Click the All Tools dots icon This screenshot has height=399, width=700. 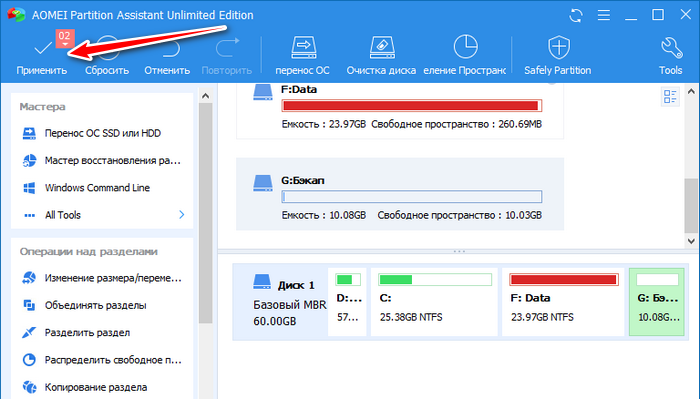click(x=29, y=215)
